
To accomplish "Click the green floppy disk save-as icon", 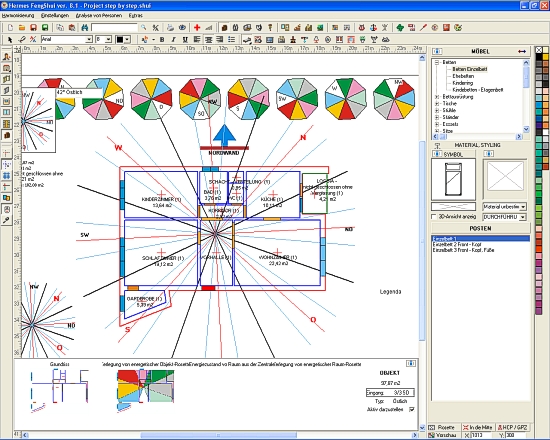I will (x=45, y=27).
